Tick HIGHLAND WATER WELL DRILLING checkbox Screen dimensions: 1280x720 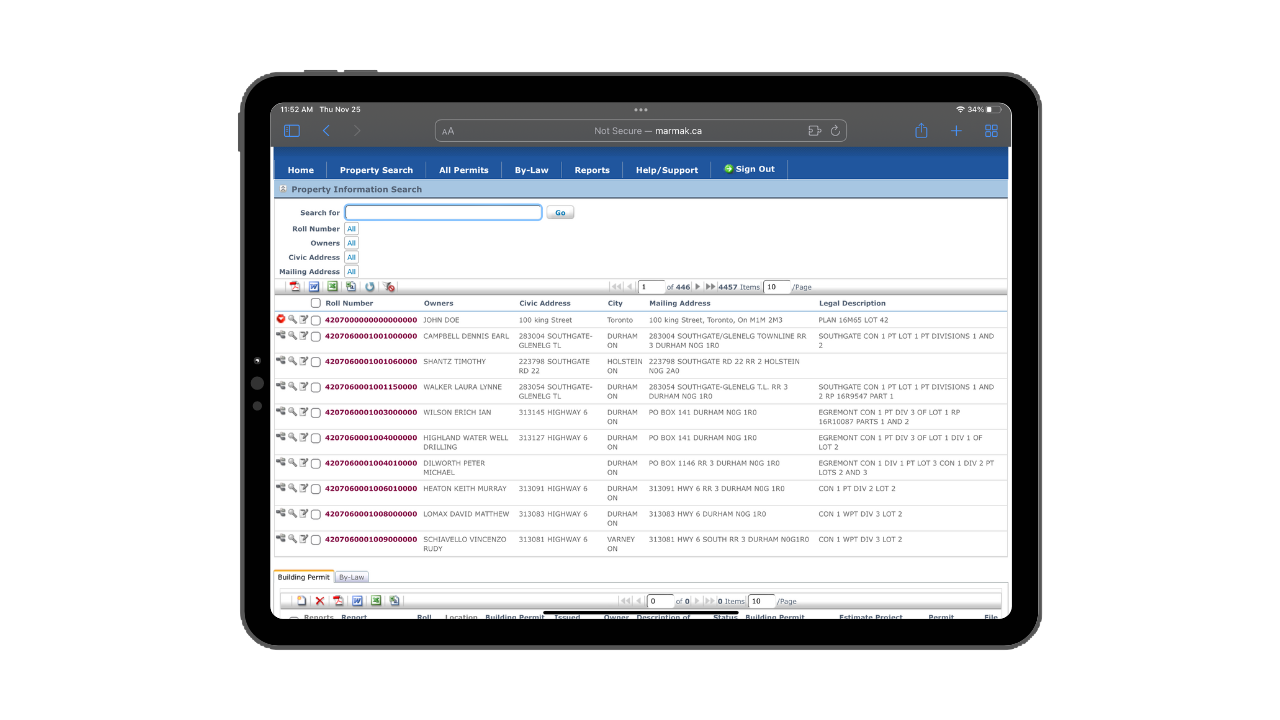tap(316, 439)
